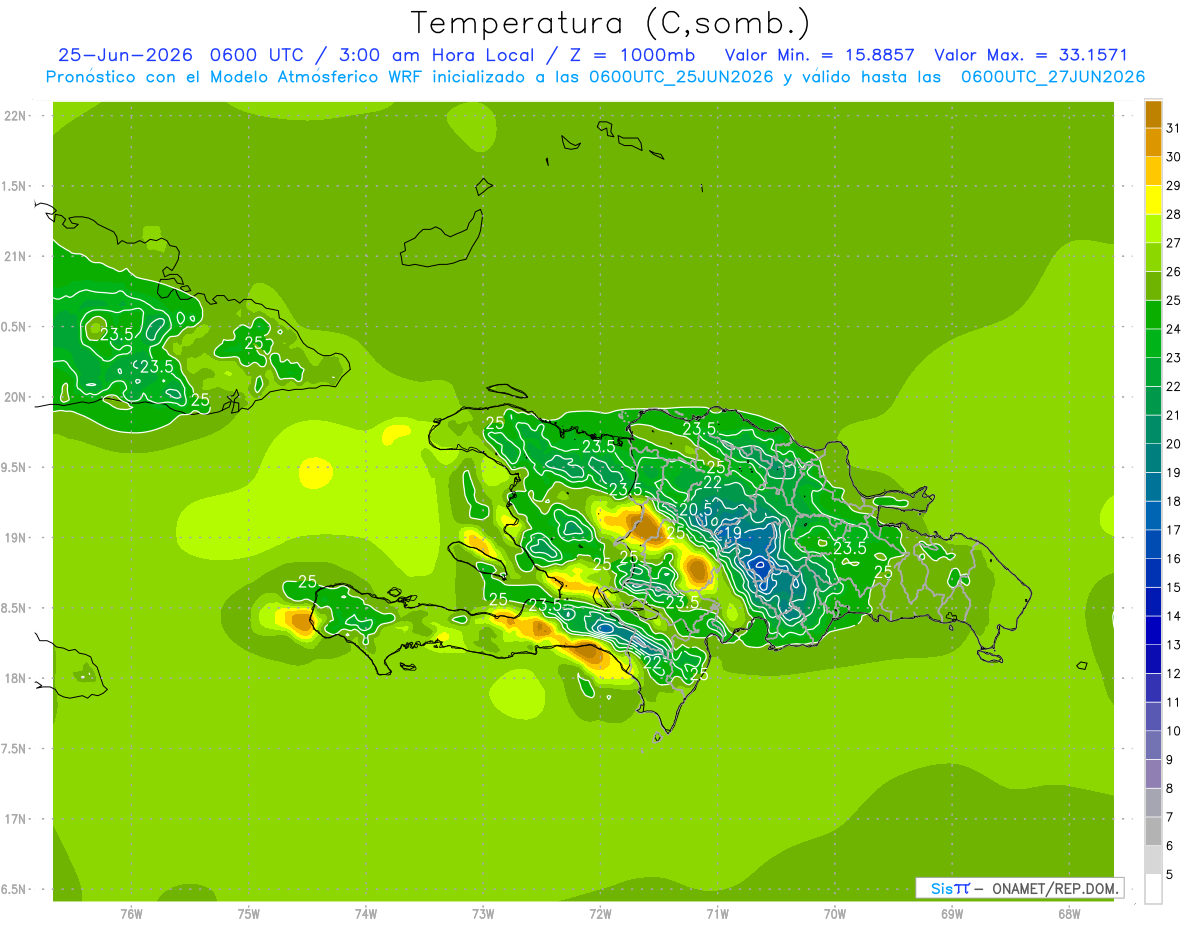The height and width of the screenshot is (927, 1200).
Task: Click the "75W" longitude axis label
Action: tap(249, 914)
